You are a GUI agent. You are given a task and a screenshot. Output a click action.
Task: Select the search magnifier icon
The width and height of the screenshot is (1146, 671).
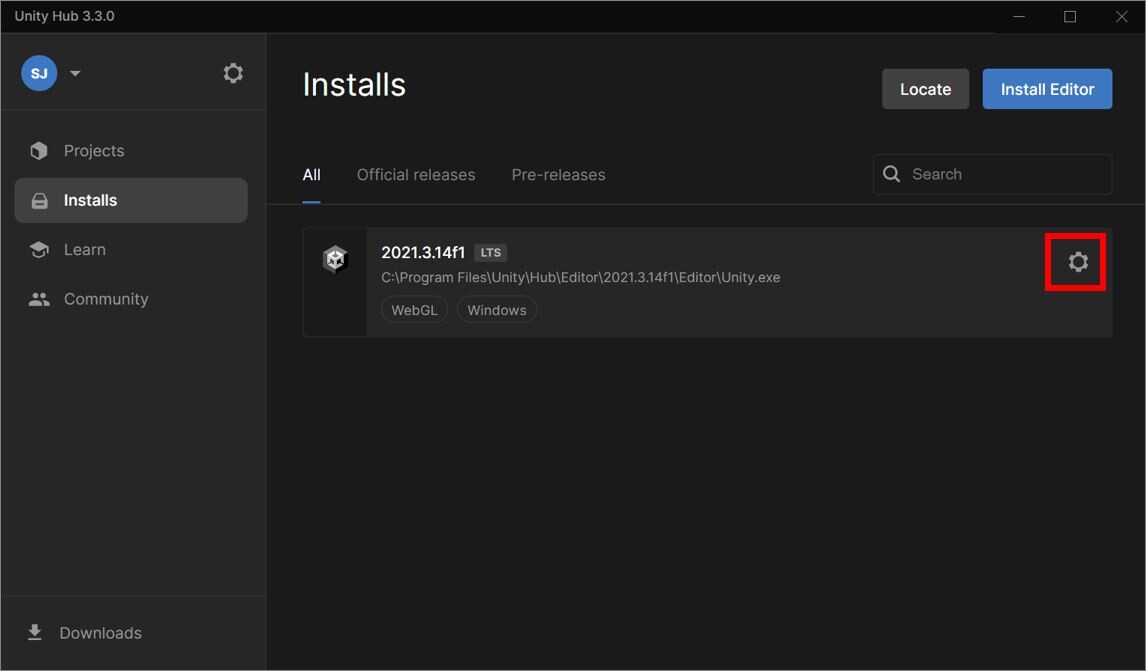[892, 174]
